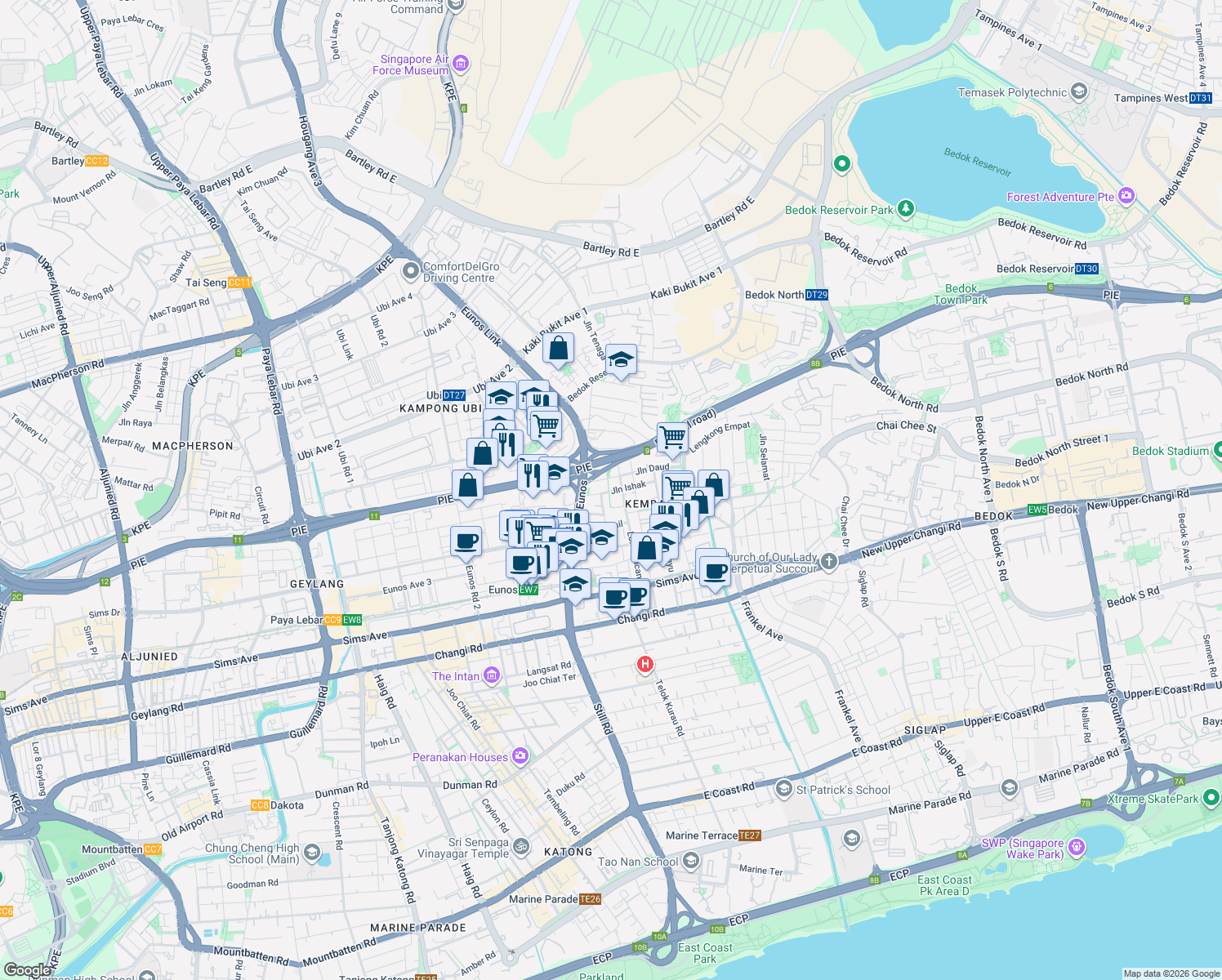The image size is (1222, 980).
Task: Open the Temasek Polytechnic school icon
Action: (1079, 91)
